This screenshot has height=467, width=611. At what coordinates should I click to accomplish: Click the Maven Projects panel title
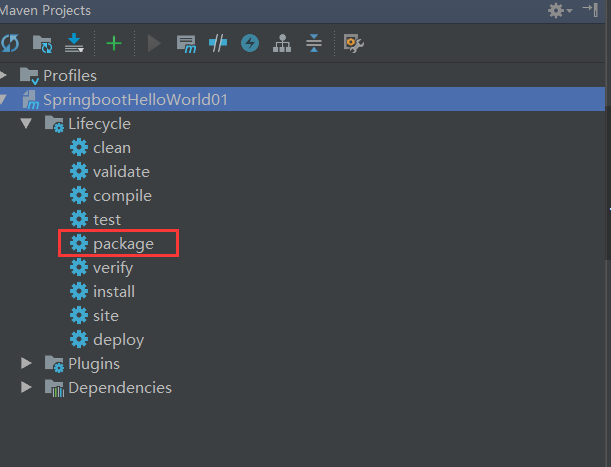pyautogui.click(x=45, y=11)
